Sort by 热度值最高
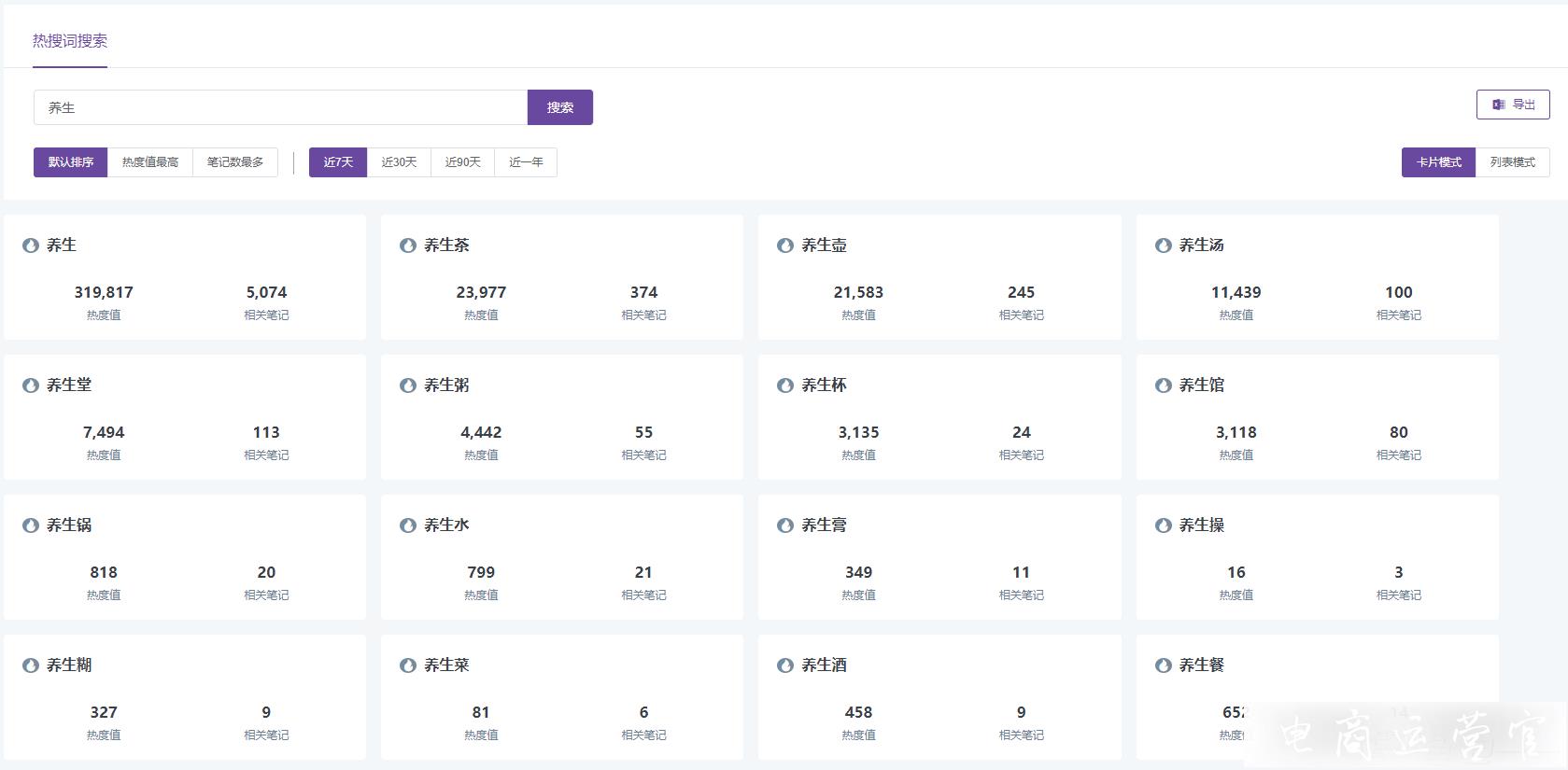 coord(150,162)
